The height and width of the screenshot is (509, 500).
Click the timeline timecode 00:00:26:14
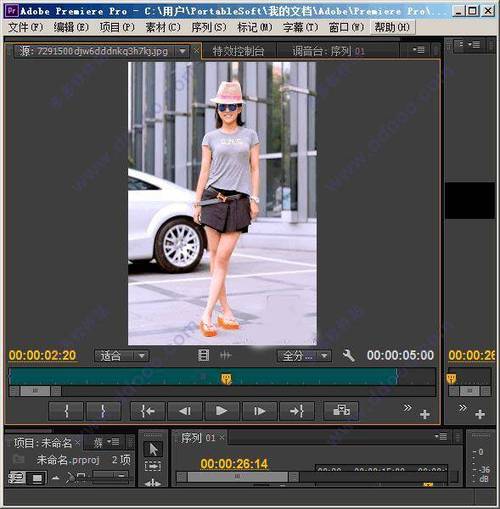point(234,464)
